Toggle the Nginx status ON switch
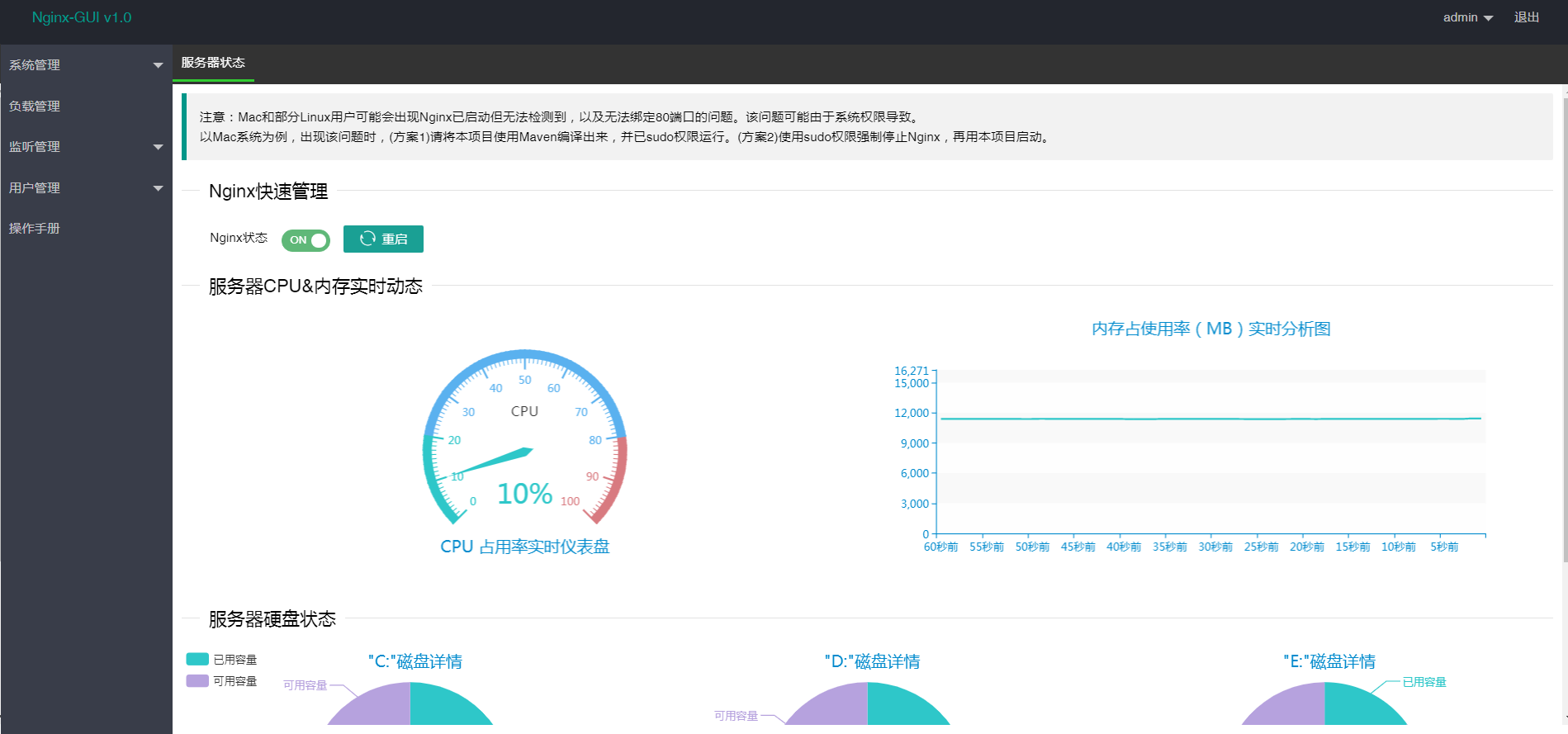The height and width of the screenshot is (734, 1568). point(306,240)
